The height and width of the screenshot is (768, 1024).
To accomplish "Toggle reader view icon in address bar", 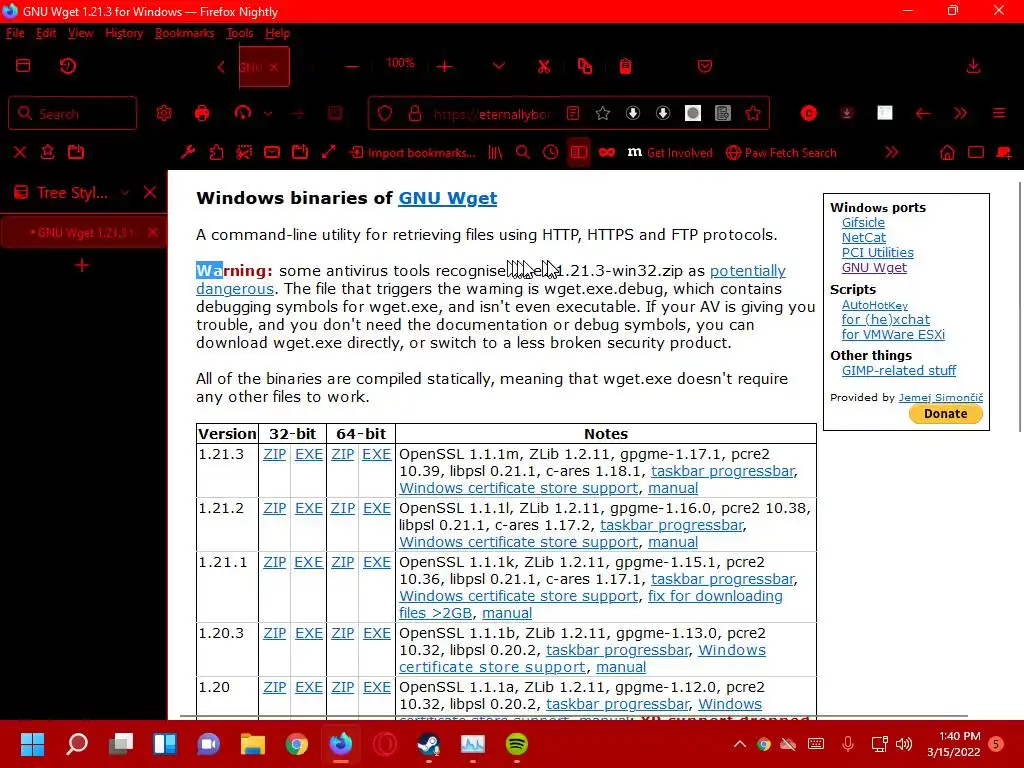I will click(573, 114).
